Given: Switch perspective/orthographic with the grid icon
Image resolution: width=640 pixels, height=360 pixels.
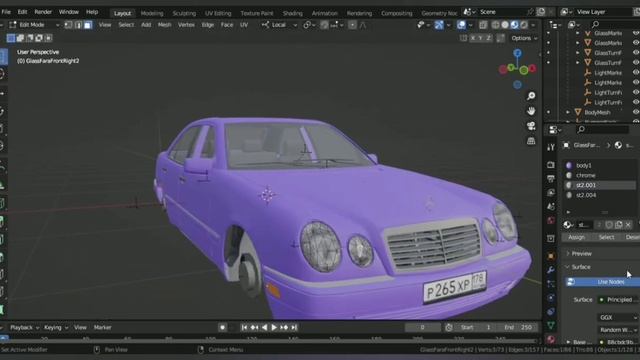Looking at the screenshot, I should [x=531, y=141].
